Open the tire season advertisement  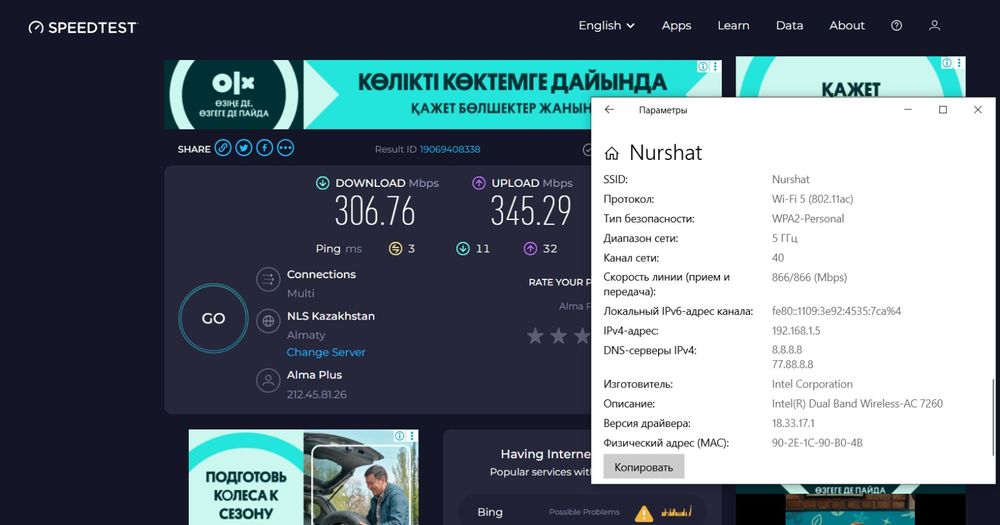pos(304,477)
